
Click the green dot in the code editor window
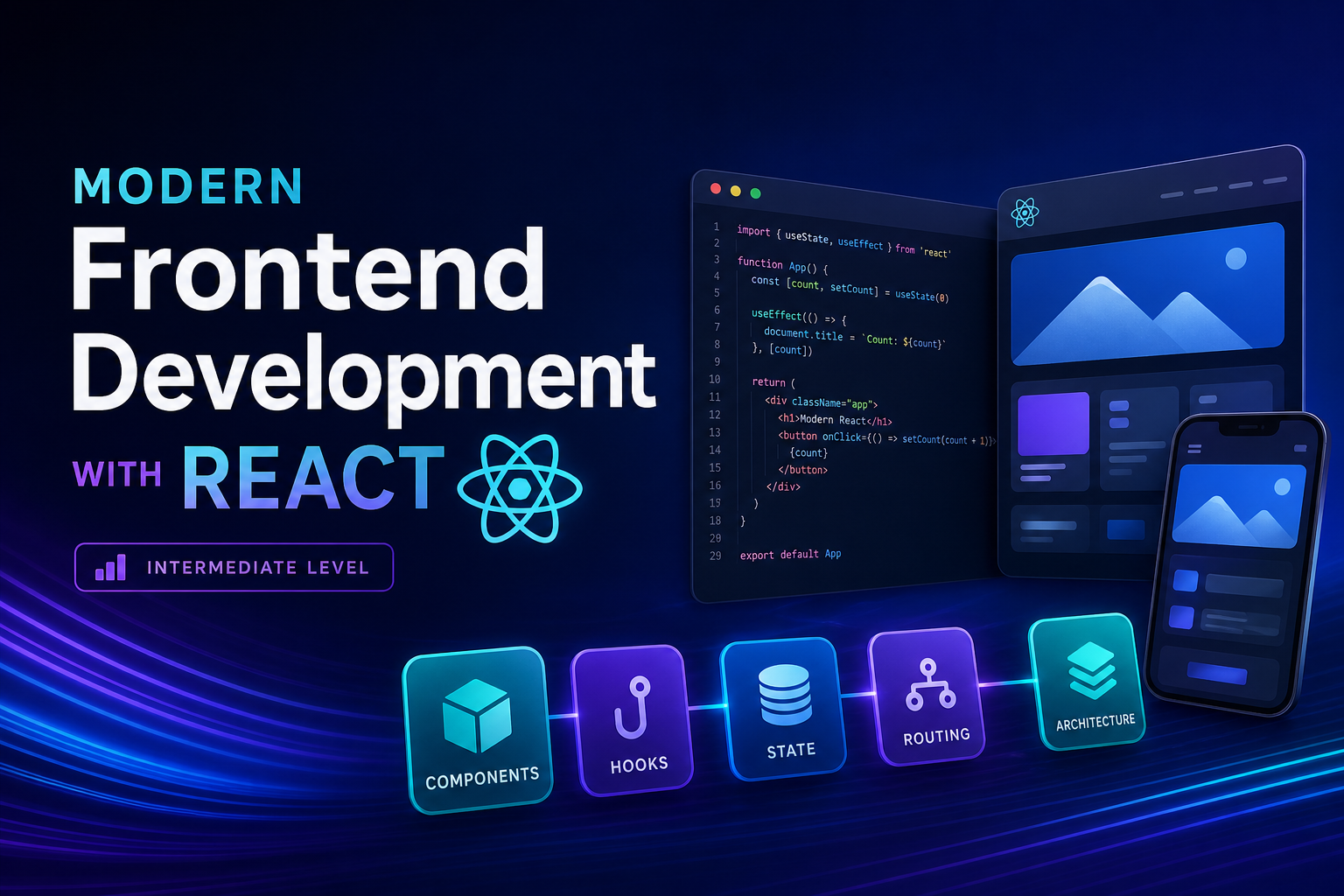point(756,193)
